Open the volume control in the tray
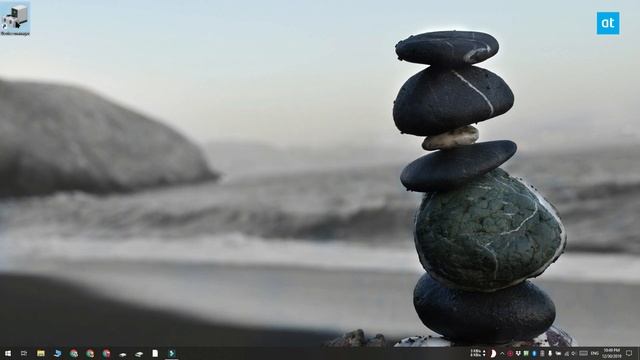 point(573,353)
